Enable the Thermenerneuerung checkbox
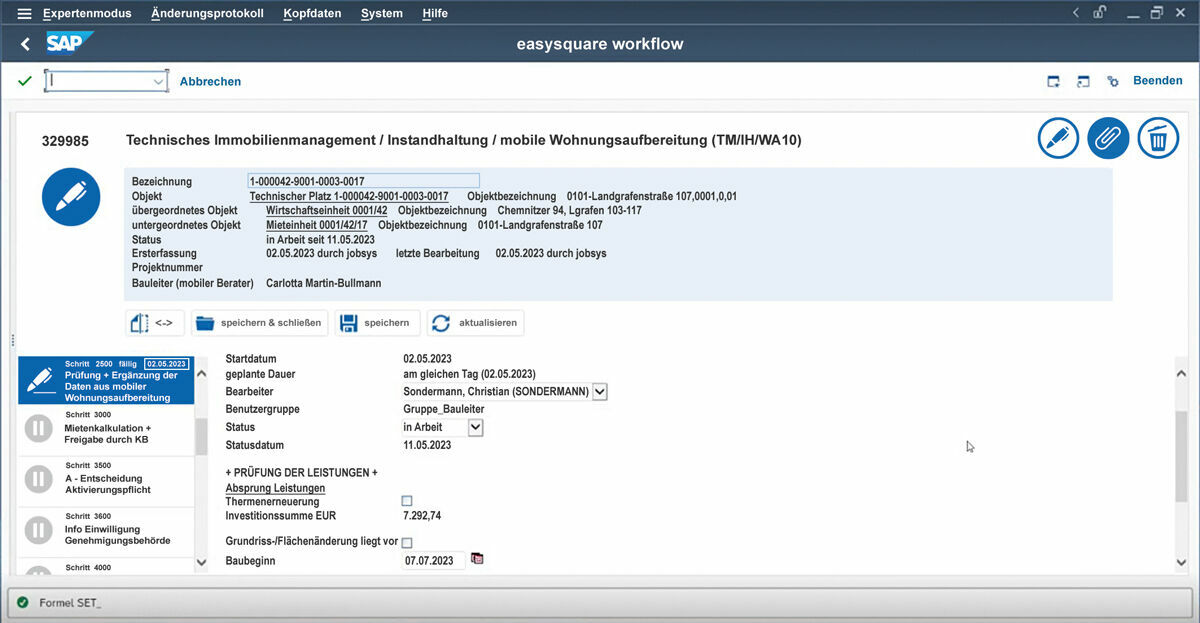 407,501
